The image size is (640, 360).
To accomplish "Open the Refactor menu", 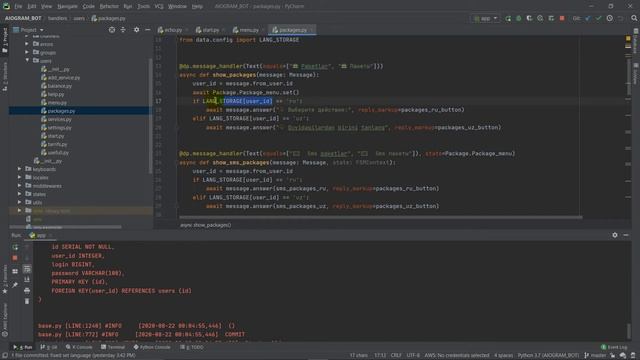I will [109, 6].
